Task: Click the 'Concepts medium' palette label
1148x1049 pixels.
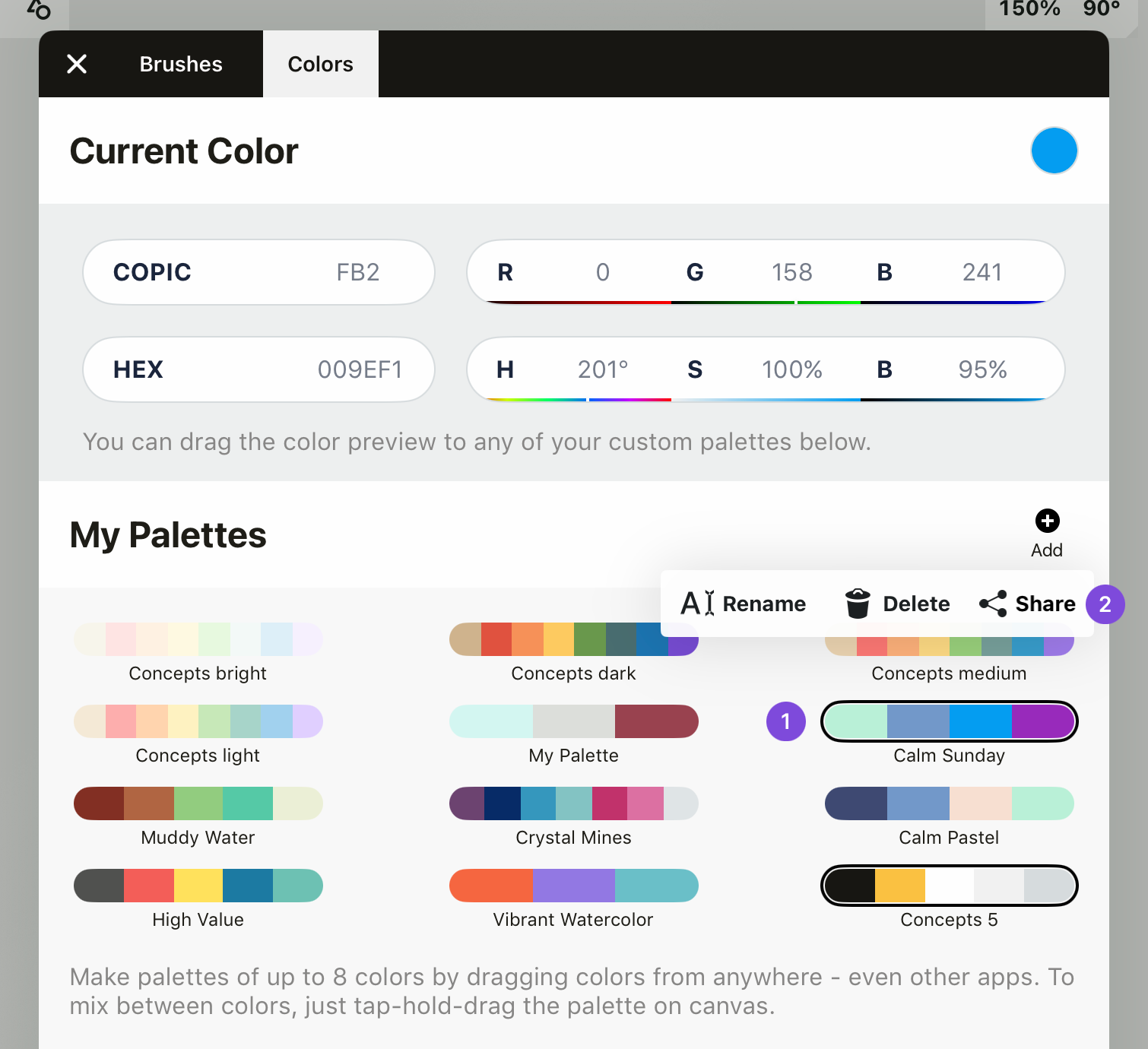Action: point(949,673)
